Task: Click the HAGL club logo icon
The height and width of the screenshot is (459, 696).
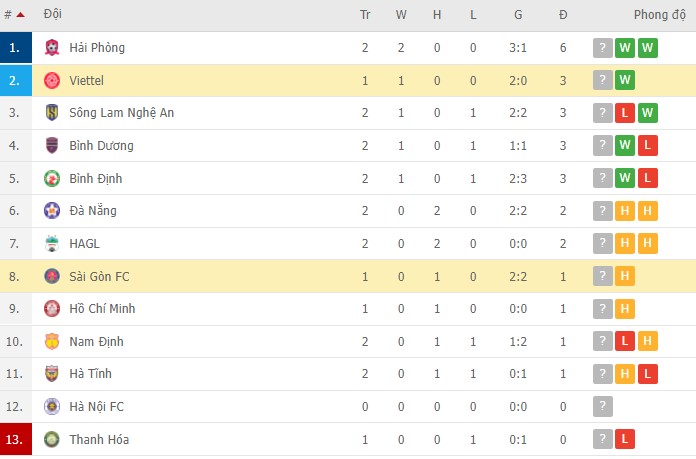Action: pos(52,244)
